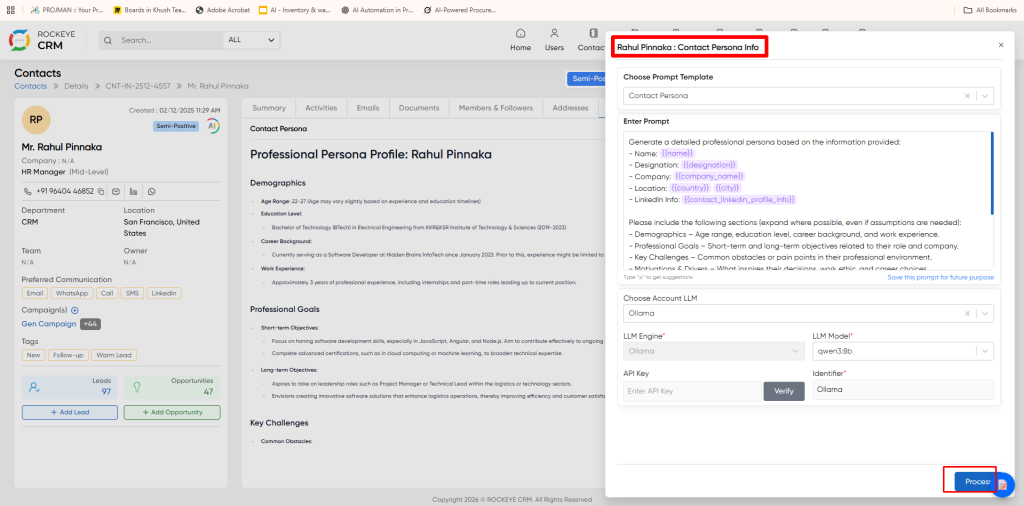The height and width of the screenshot is (506, 1024).
Task: Open the AI-Powered Procure... bookmark
Action: tap(460, 10)
